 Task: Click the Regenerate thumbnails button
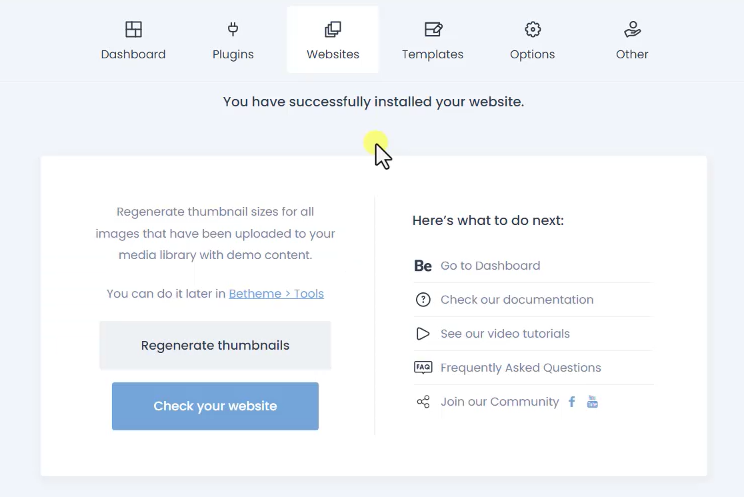pyautogui.click(x=215, y=345)
